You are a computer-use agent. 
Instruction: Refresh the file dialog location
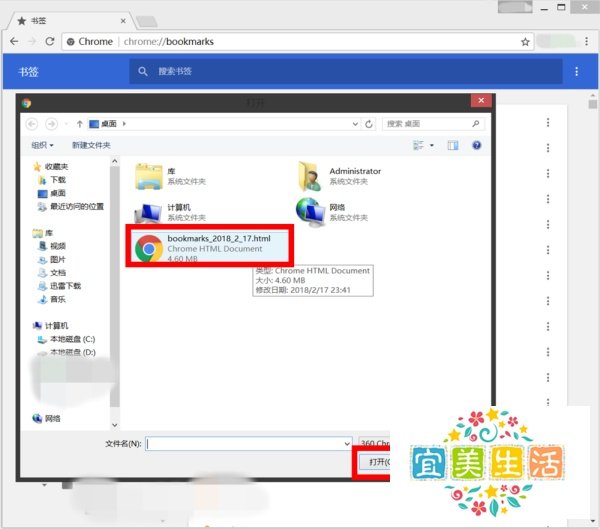point(368,124)
